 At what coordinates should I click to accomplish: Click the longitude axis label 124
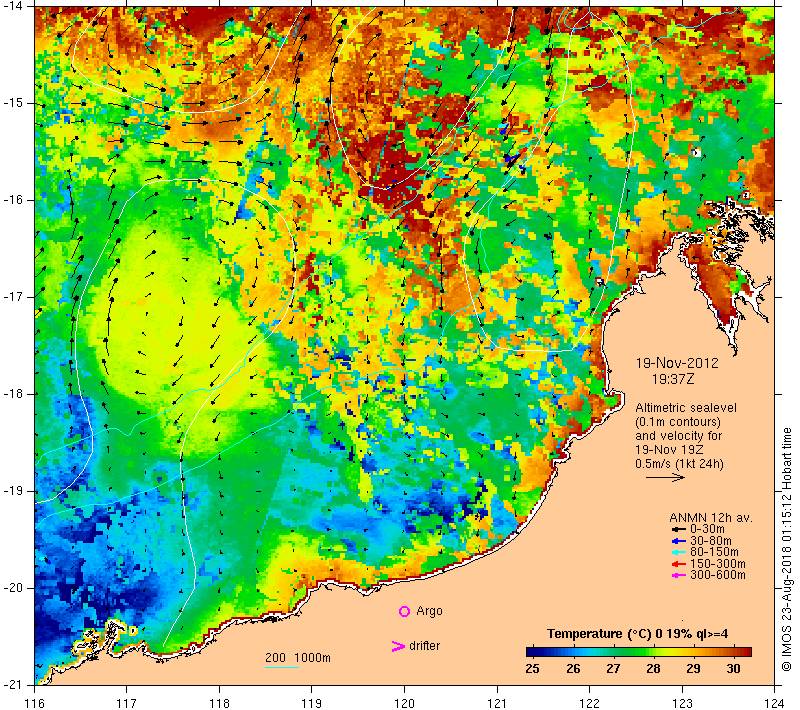(x=774, y=703)
